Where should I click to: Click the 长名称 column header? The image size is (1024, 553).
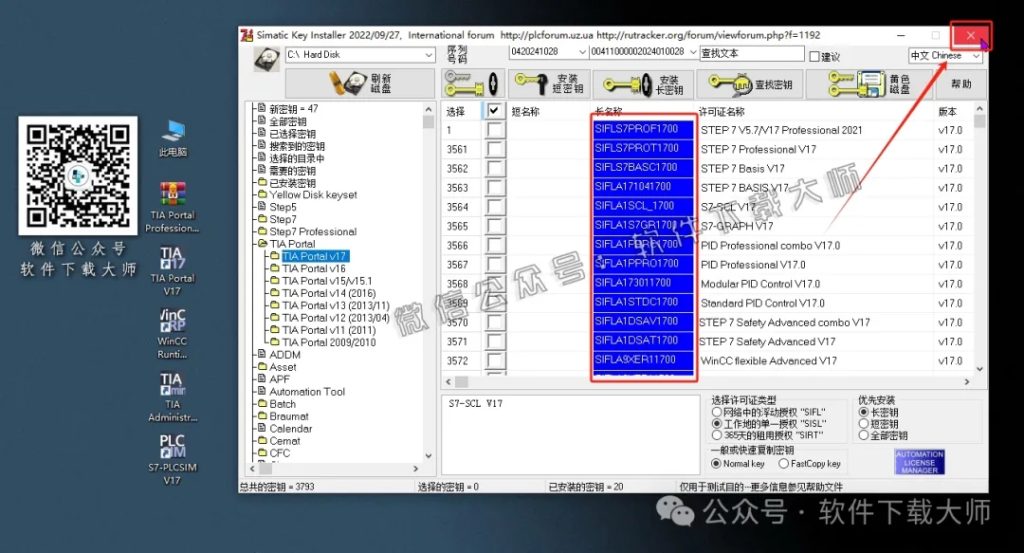coord(608,112)
